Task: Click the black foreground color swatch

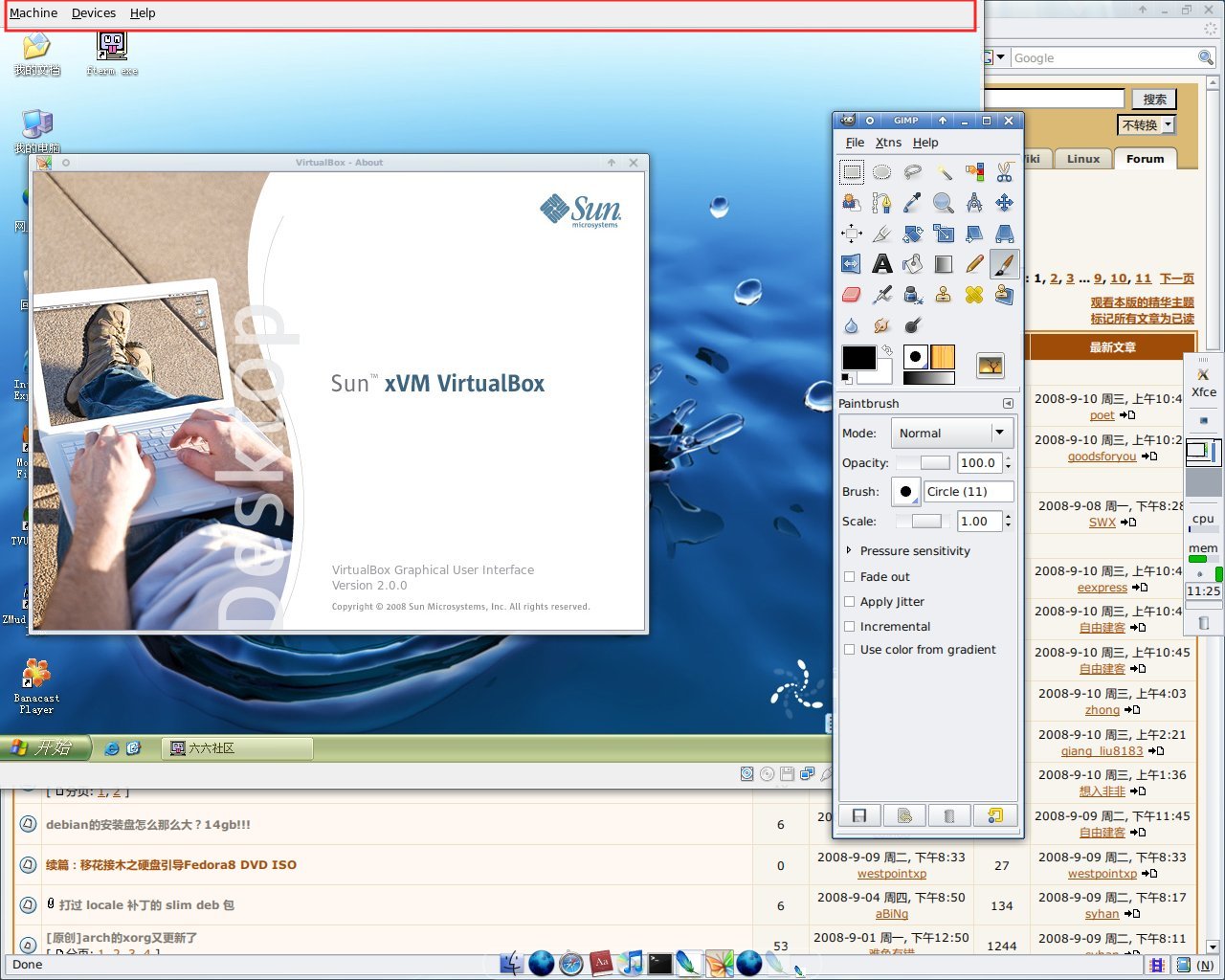Action: [858, 357]
